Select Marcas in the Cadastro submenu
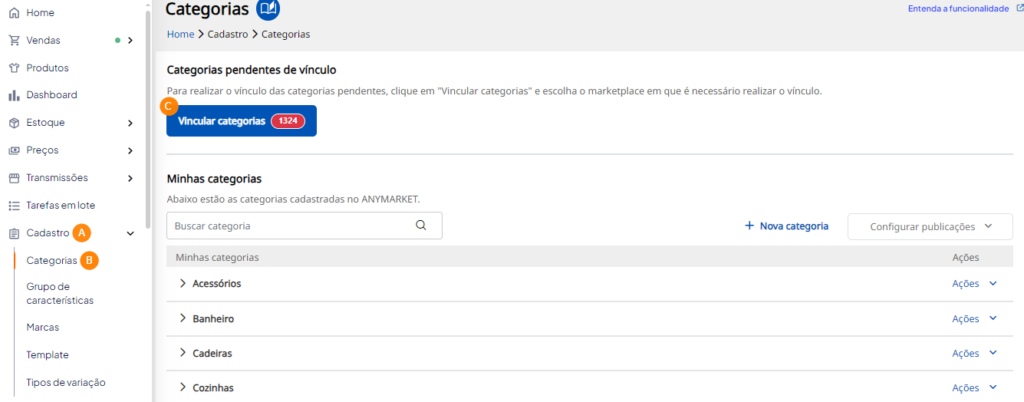The height and width of the screenshot is (402, 1024). [x=42, y=327]
